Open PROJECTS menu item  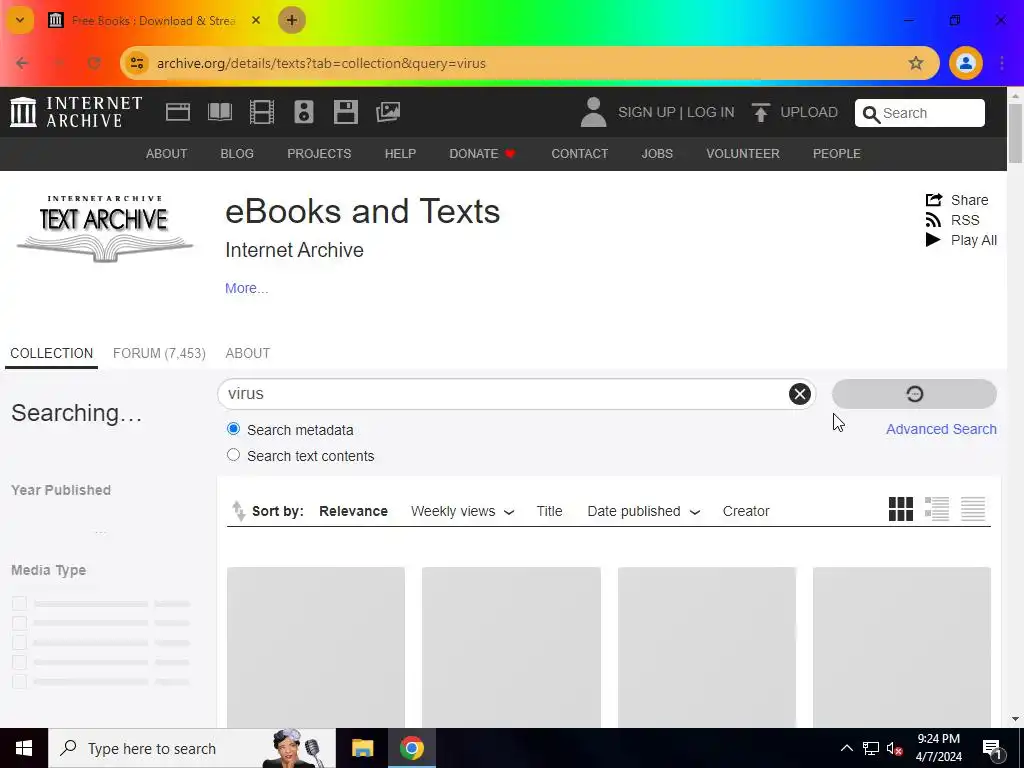coord(319,153)
